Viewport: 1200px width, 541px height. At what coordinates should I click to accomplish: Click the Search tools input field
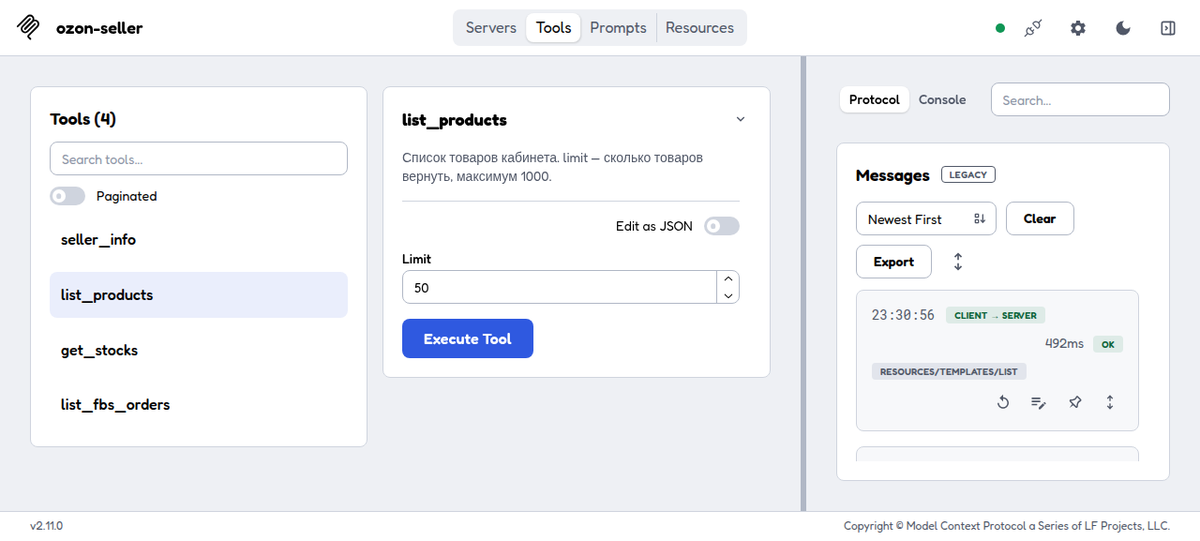(x=199, y=159)
